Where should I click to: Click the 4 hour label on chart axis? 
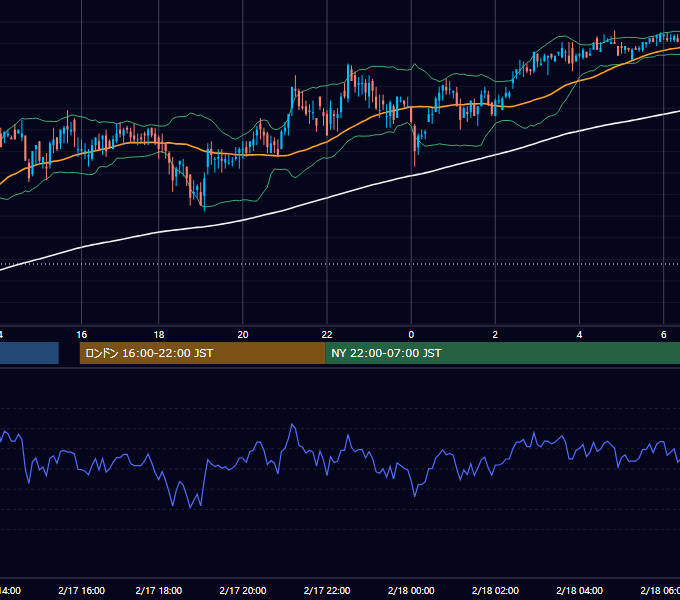(579, 335)
